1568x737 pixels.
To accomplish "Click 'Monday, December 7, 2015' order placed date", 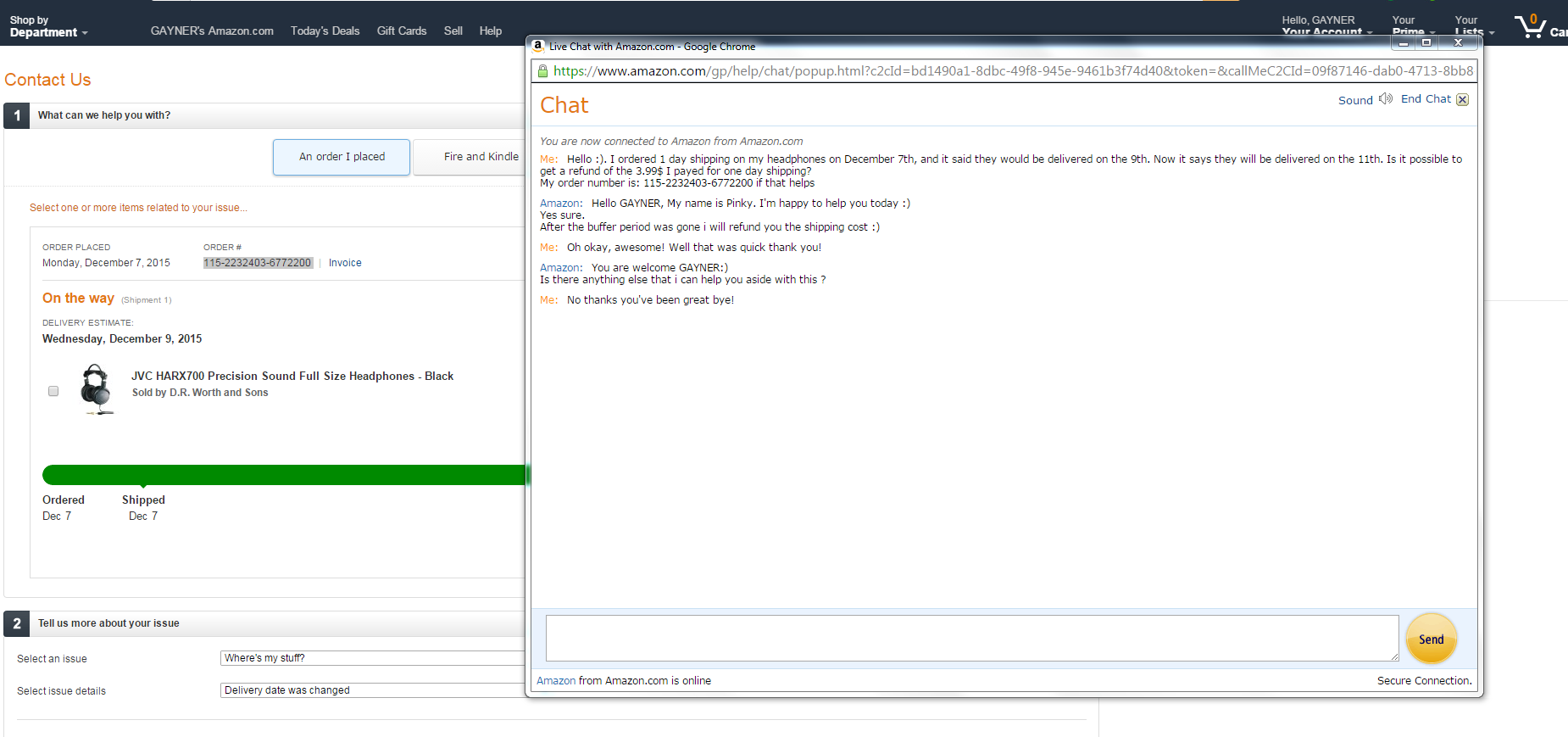I will click(x=106, y=263).
